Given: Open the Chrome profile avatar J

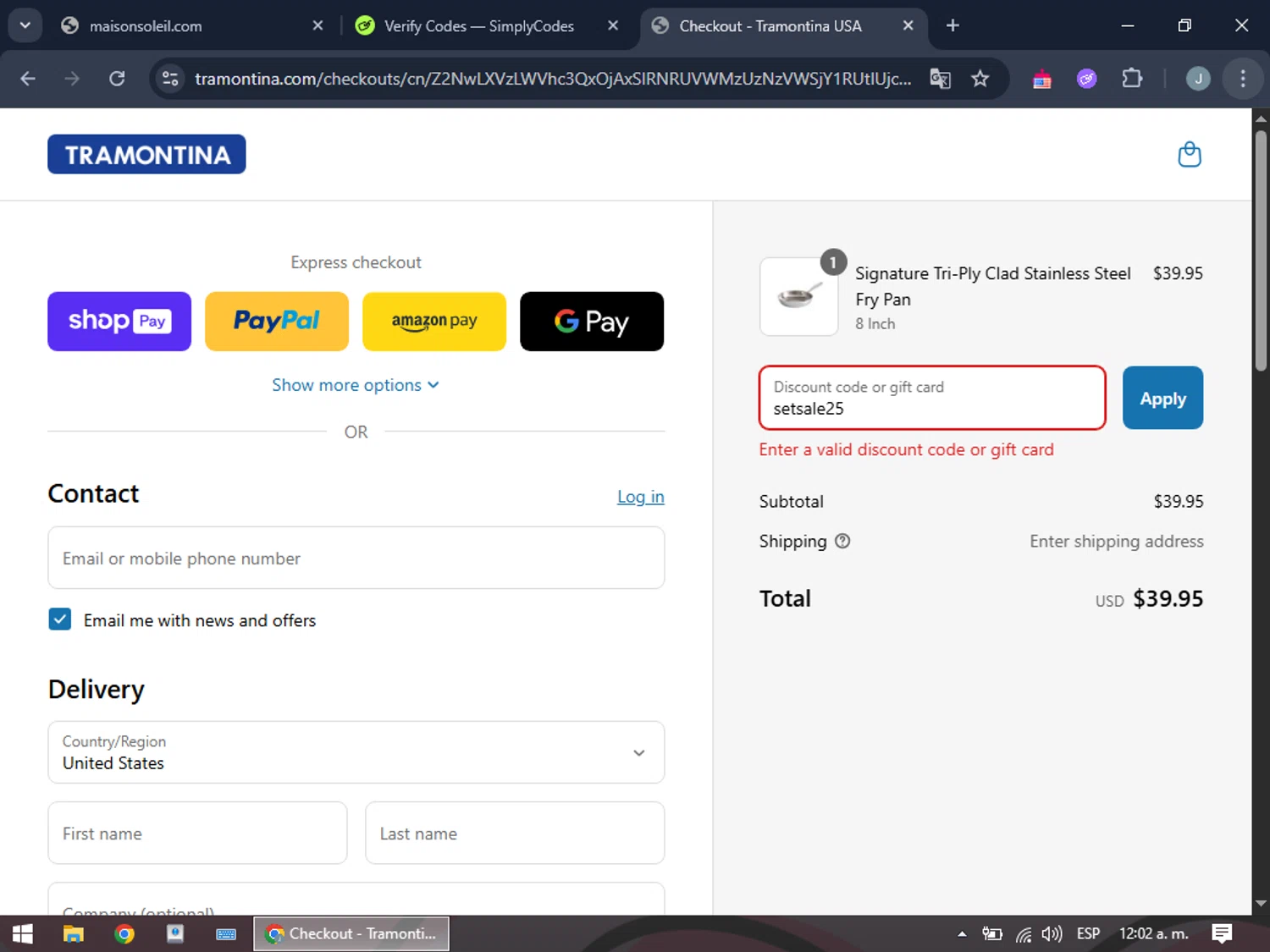Looking at the screenshot, I should pos(1198,79).
